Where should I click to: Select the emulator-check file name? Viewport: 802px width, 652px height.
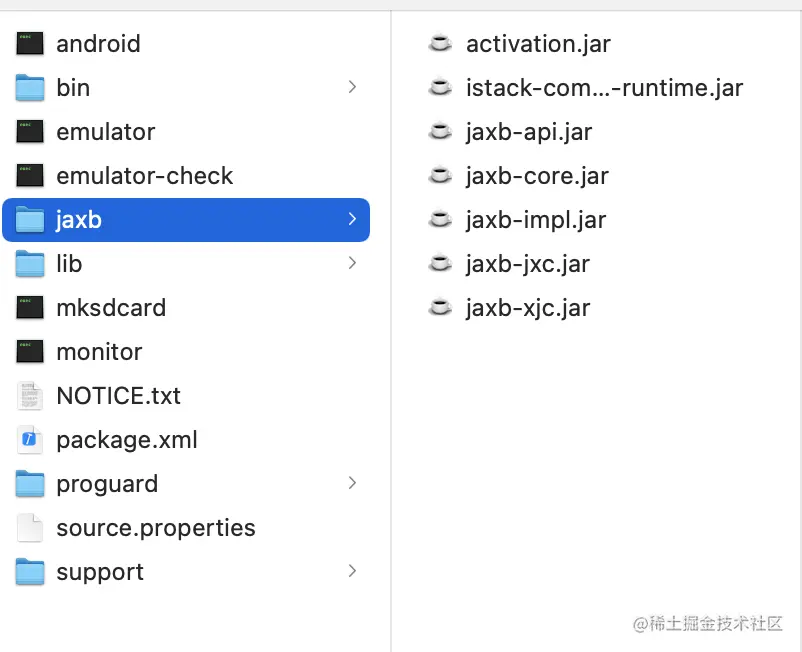144,176
